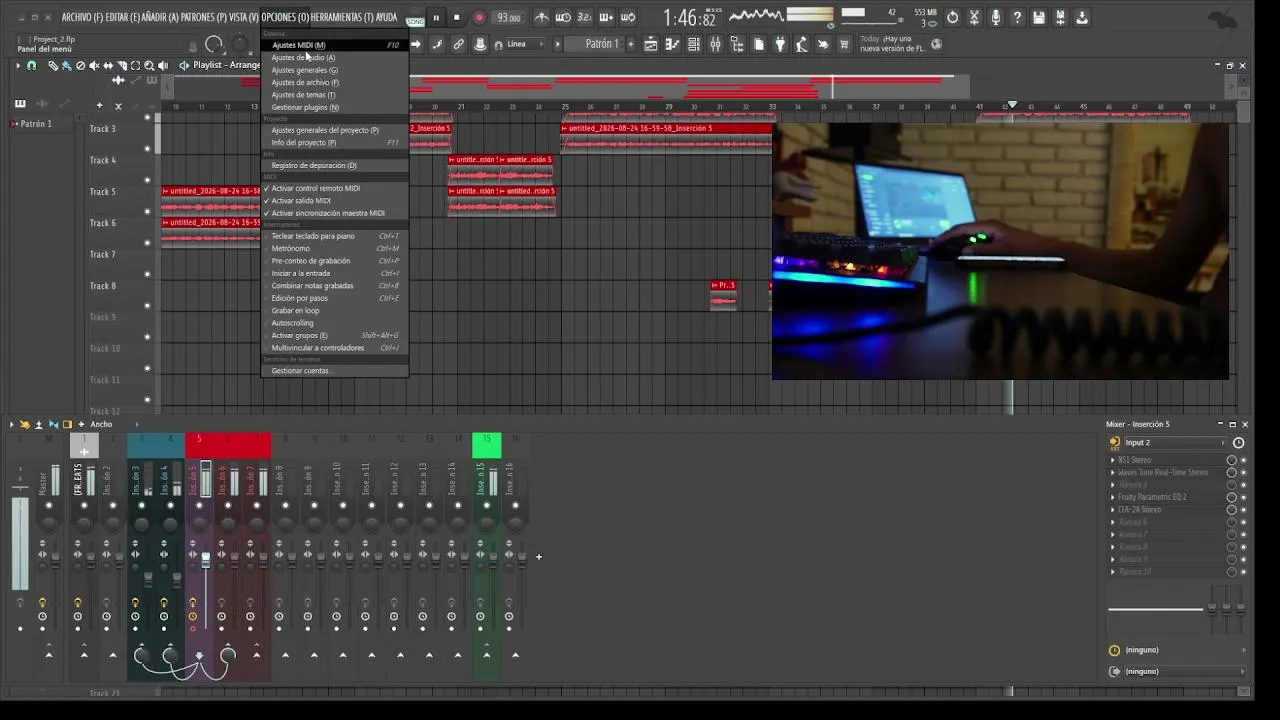Click the link chain icon in toolbar
The image size is (1280, 720).
coord(459,44)
